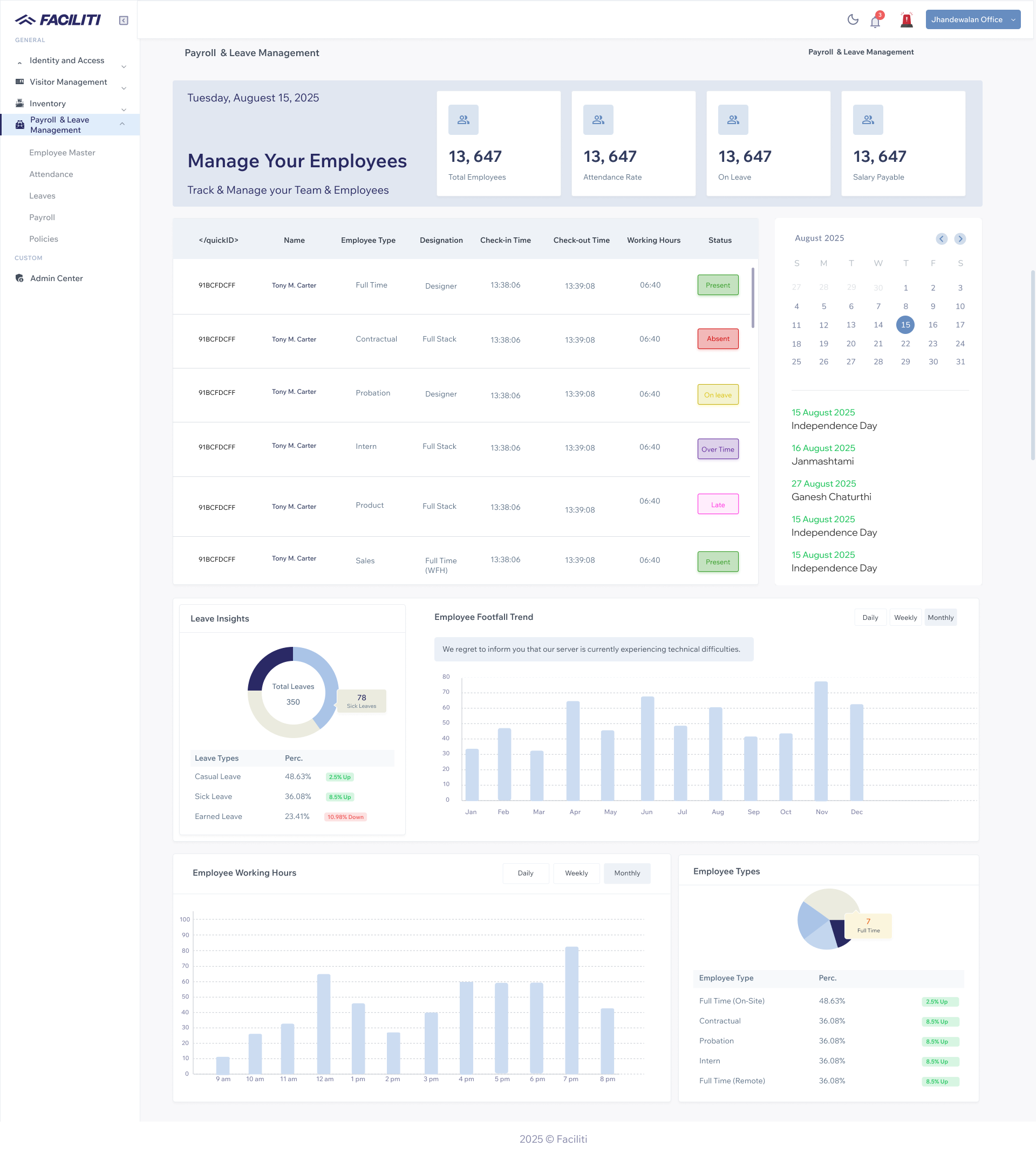
Task: Click the Visitor Management sidebar icon
Action: (19, 81)
